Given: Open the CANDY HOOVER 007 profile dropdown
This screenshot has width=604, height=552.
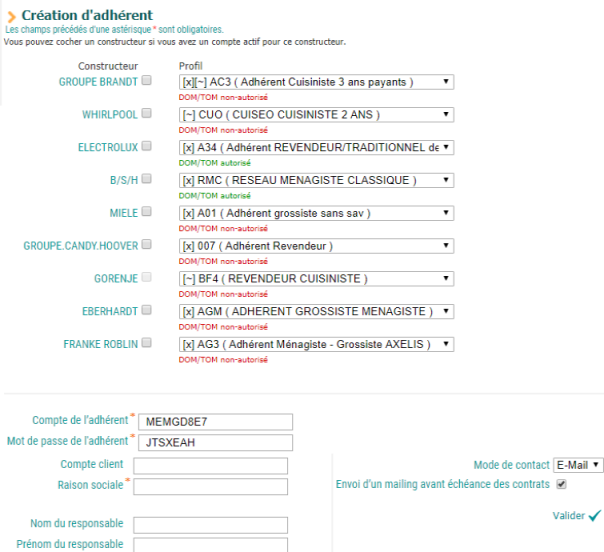Looking at the screenshot, I should (x=316, y=246).
